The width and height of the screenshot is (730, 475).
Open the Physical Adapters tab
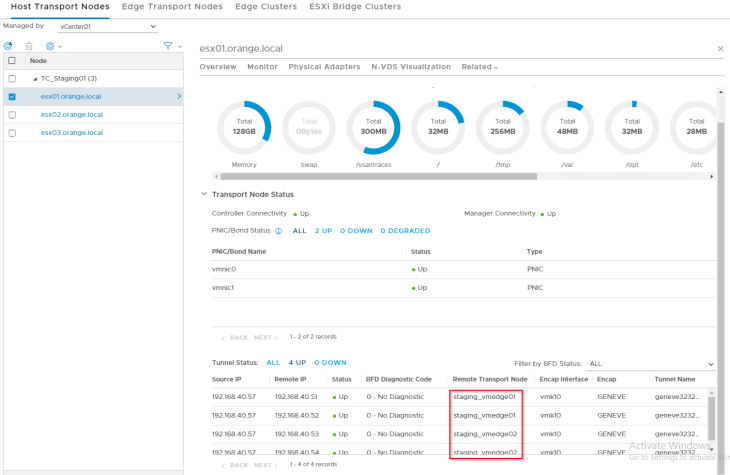[x=324, y=67]
